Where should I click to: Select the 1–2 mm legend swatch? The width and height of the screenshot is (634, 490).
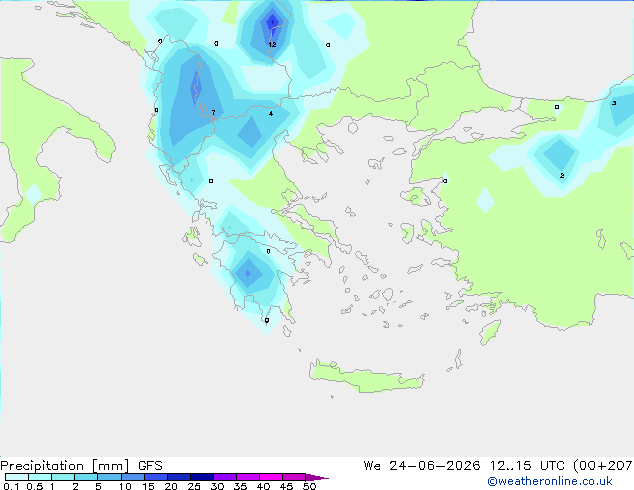tap(63, 477)
